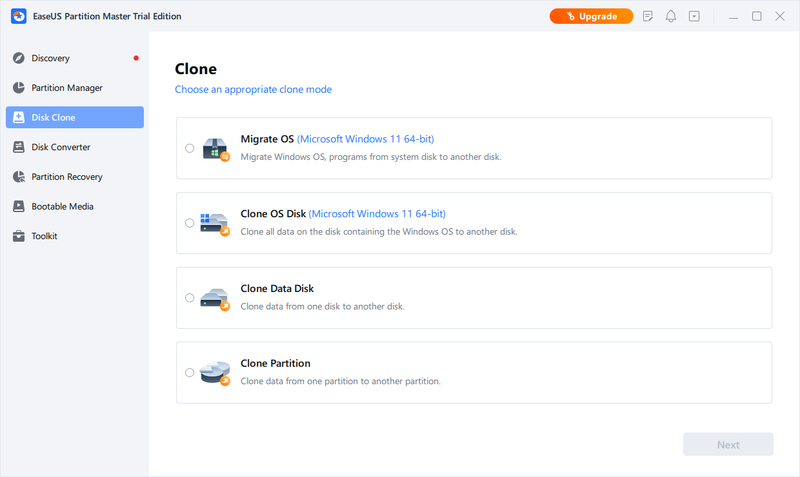The height and width of the screenshot is (477, 800).
Task: Click the Next button
Action: [728, 444]
